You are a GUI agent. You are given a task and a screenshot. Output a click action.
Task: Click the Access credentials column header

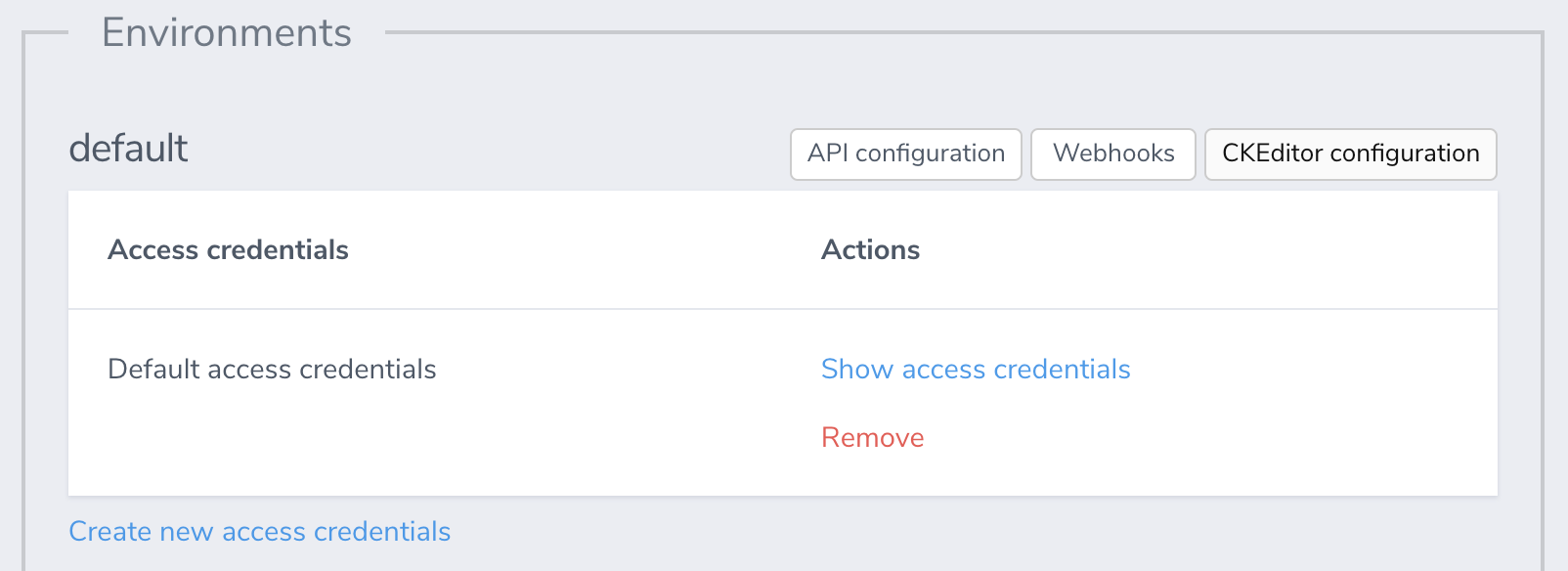[227, 249]
